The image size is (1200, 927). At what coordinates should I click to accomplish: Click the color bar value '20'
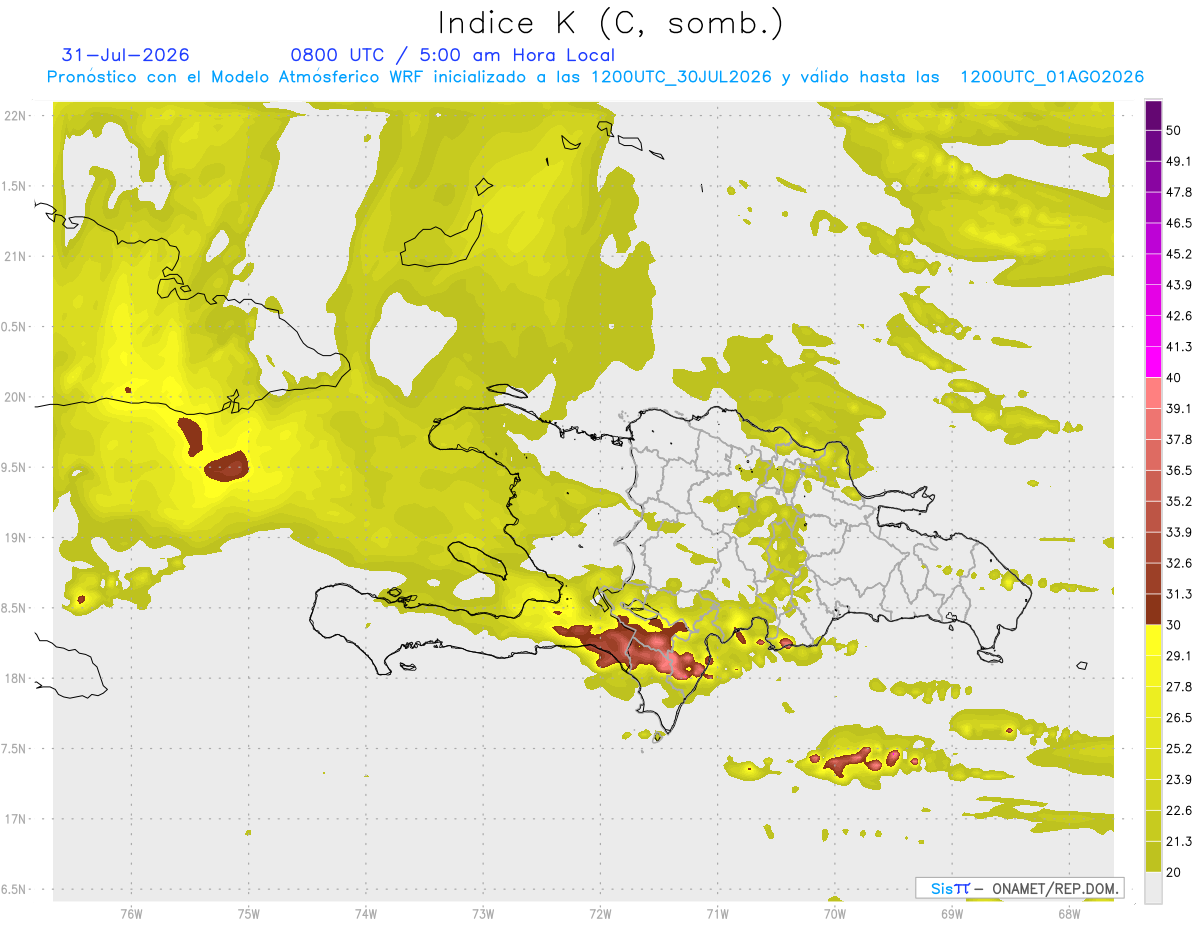tap(1175, 872)
